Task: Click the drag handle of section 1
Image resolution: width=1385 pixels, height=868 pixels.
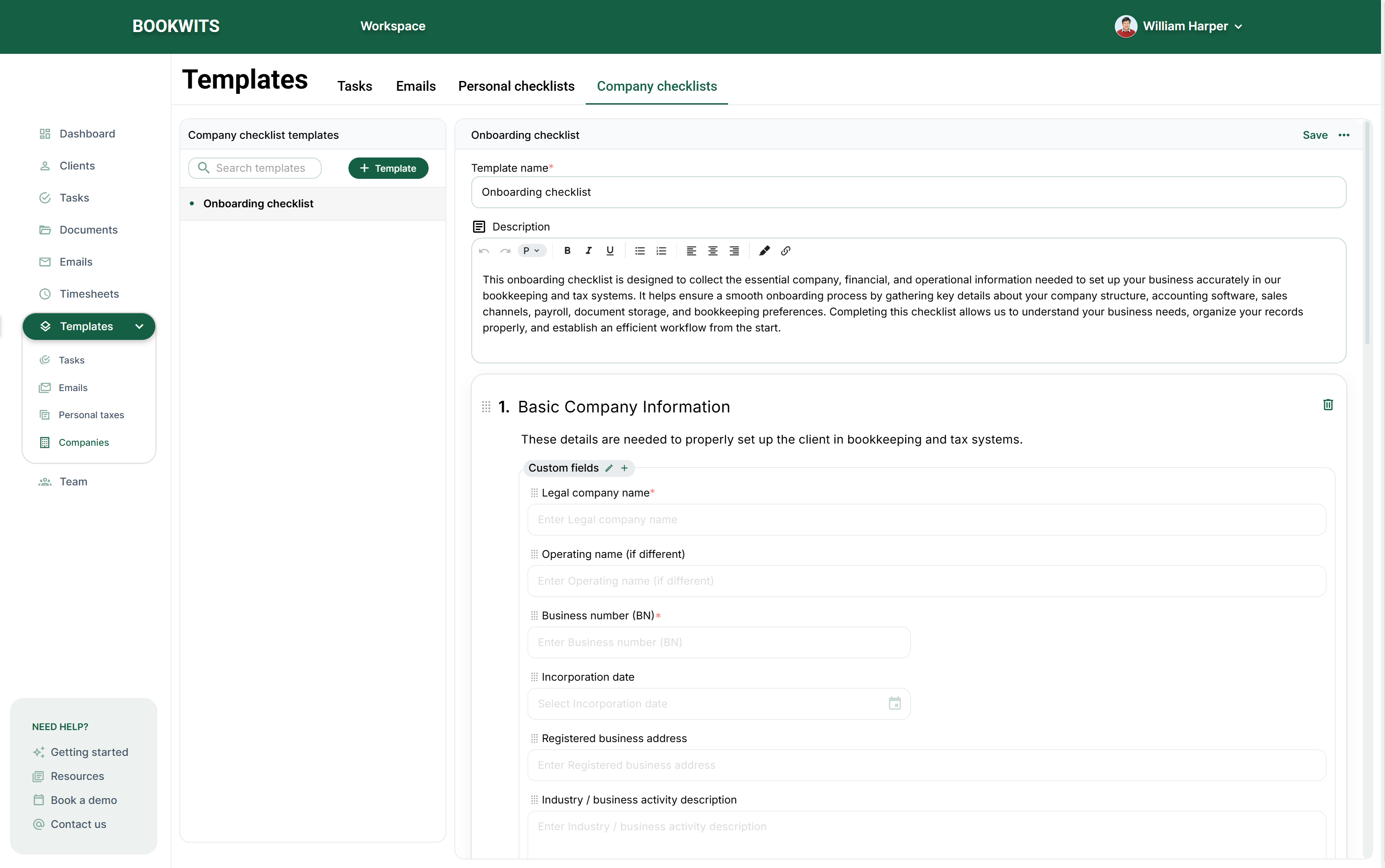Action: (486, 407)
